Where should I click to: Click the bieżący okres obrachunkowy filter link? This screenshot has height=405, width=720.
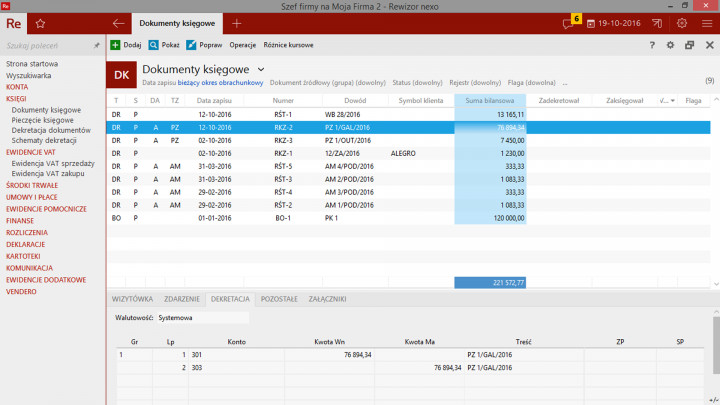221,83
